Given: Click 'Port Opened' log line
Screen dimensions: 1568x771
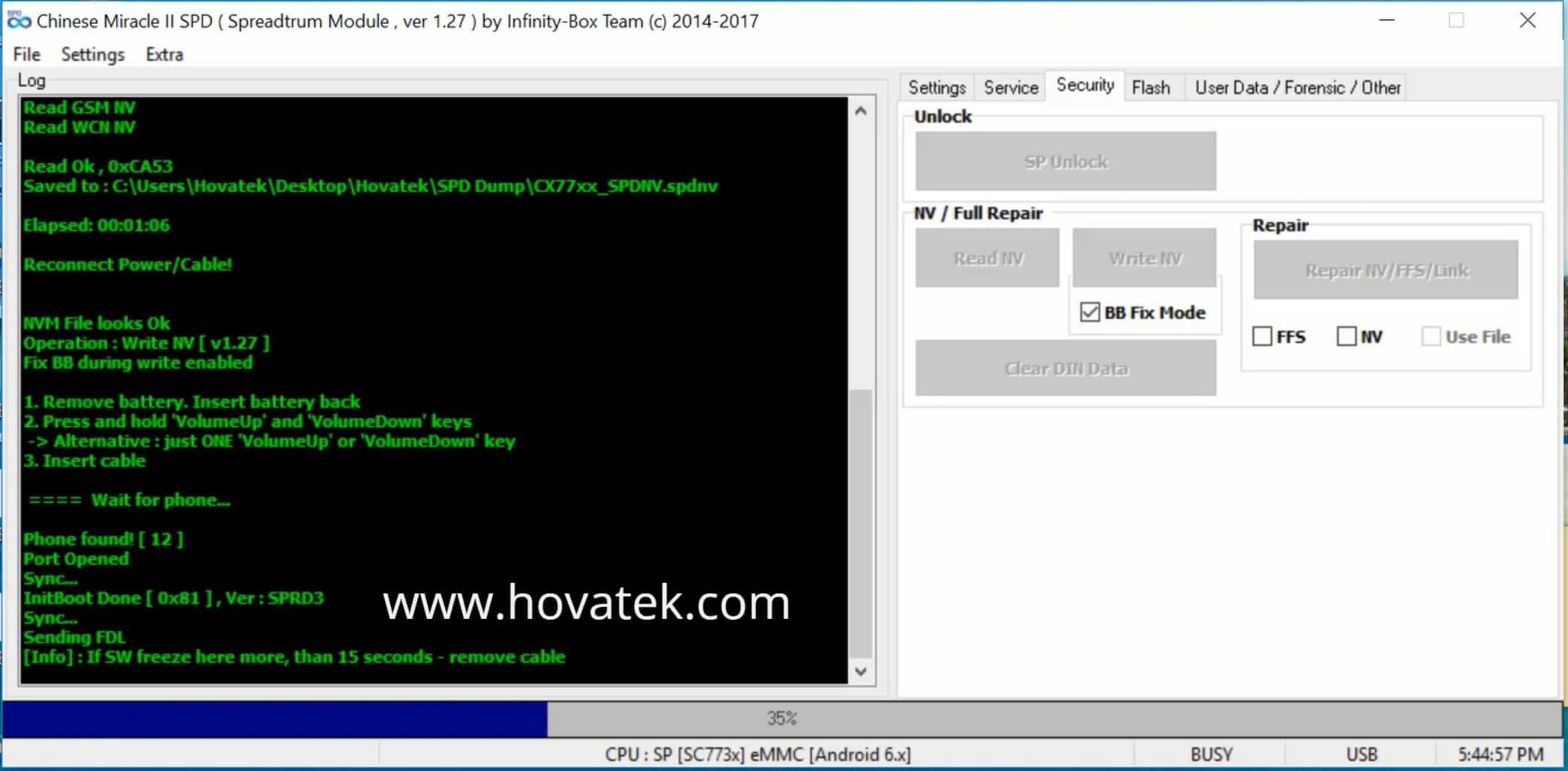Looking at the screenshot, I should tap(76, 558).
